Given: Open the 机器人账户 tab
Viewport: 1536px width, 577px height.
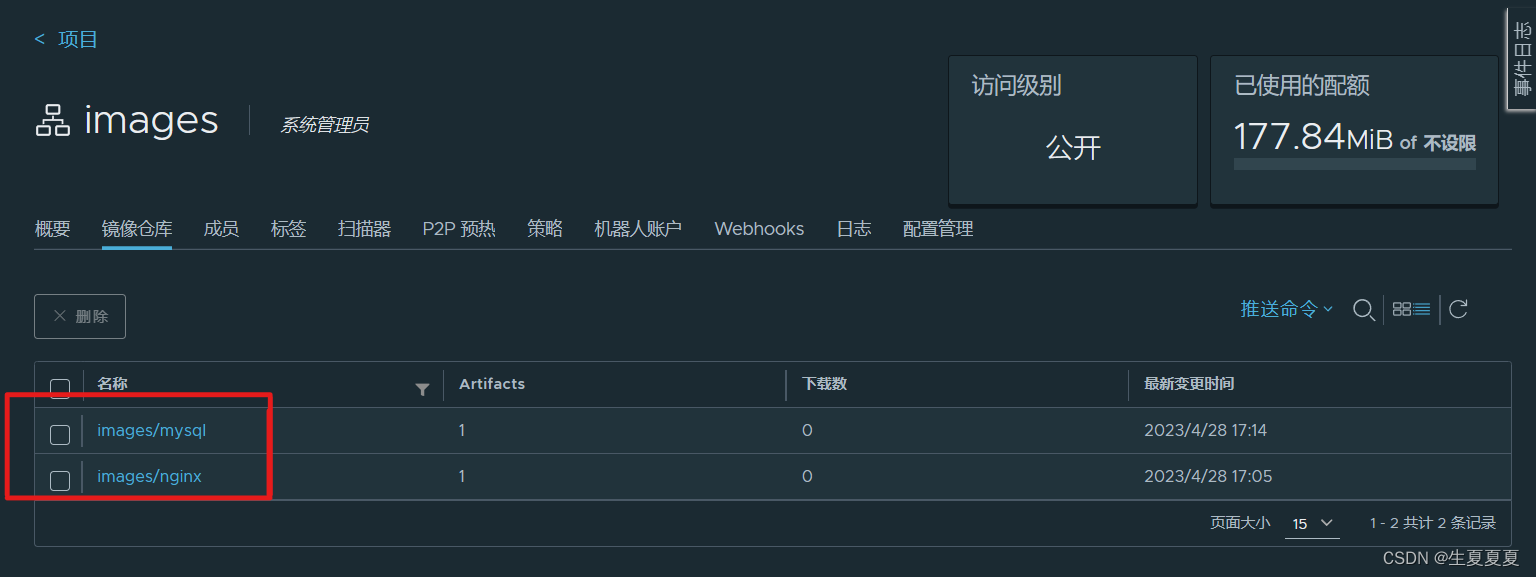Looking at the screenshot, I should coord(637,228).
